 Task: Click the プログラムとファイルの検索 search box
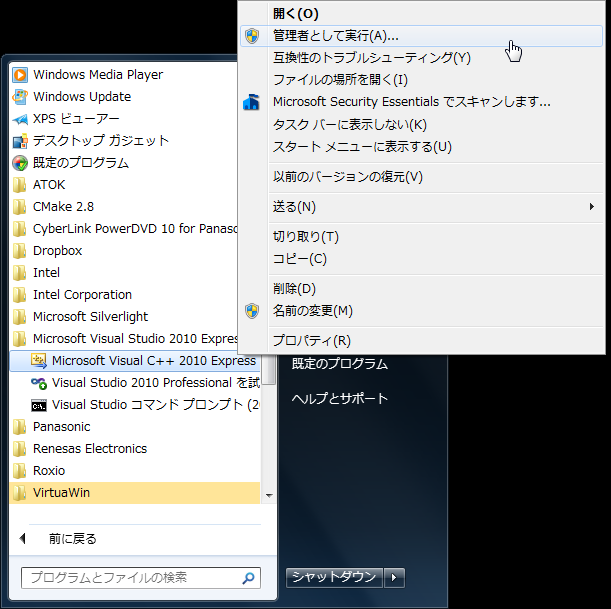click(141, 578)
